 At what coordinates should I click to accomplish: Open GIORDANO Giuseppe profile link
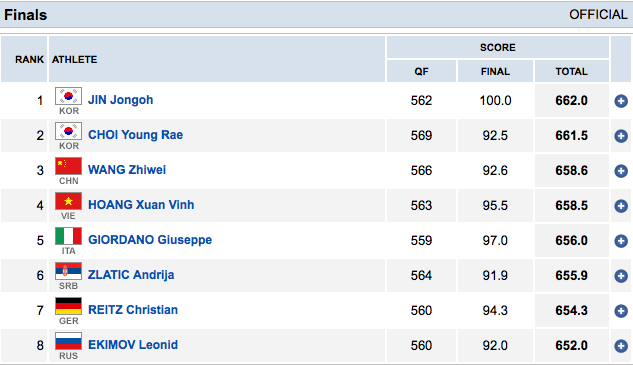tap(150, 240)
